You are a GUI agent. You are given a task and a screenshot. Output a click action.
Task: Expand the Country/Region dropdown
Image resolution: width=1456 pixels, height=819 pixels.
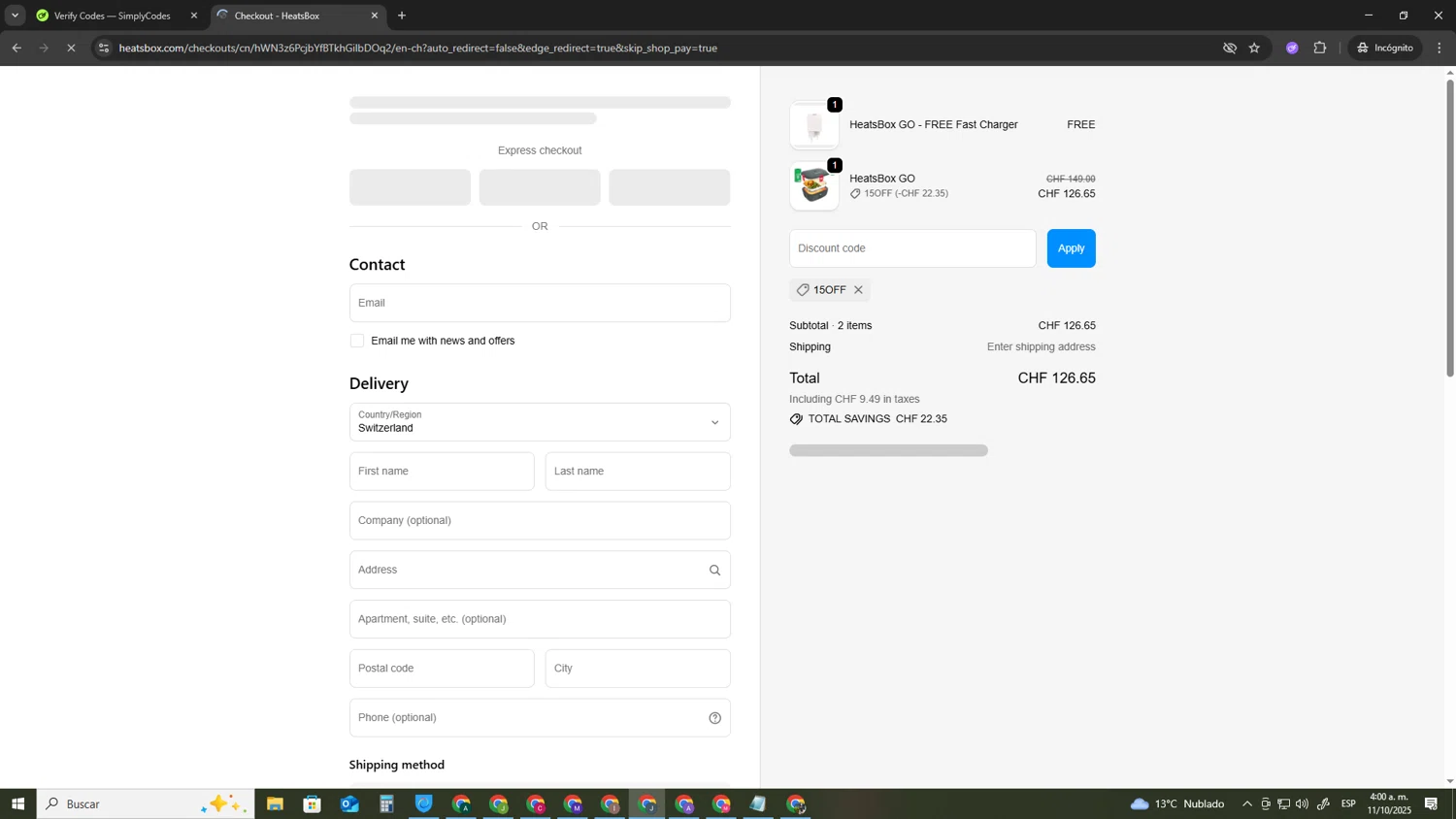(540, 422)
